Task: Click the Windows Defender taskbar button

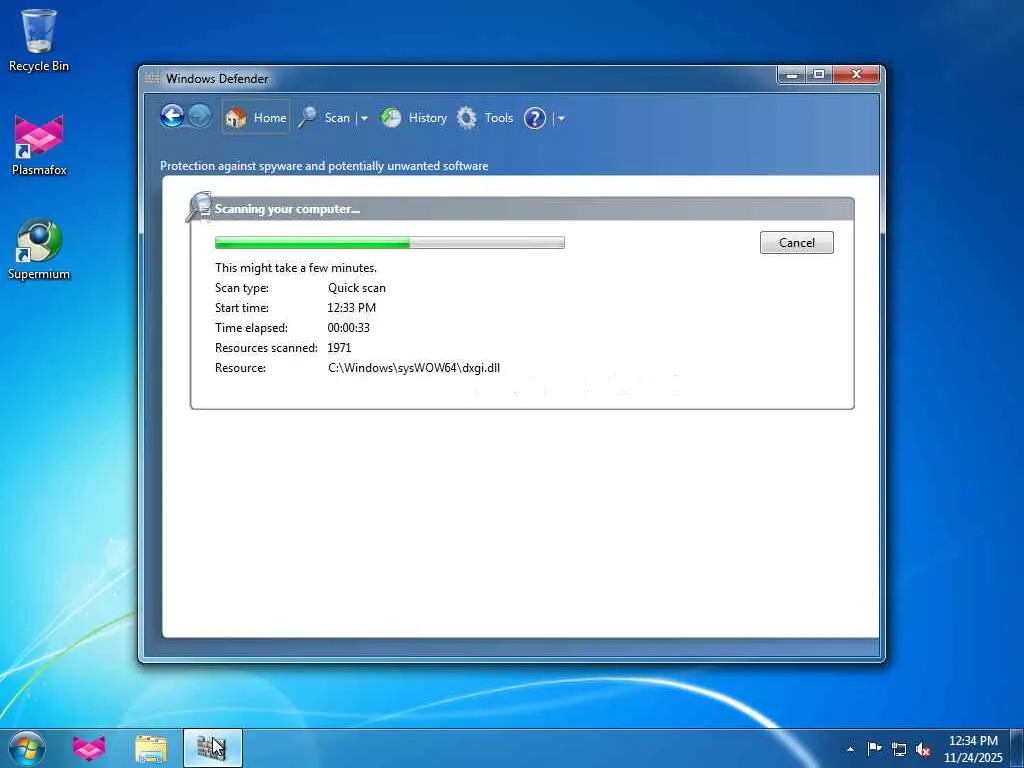Action: (x=212, y=748)
